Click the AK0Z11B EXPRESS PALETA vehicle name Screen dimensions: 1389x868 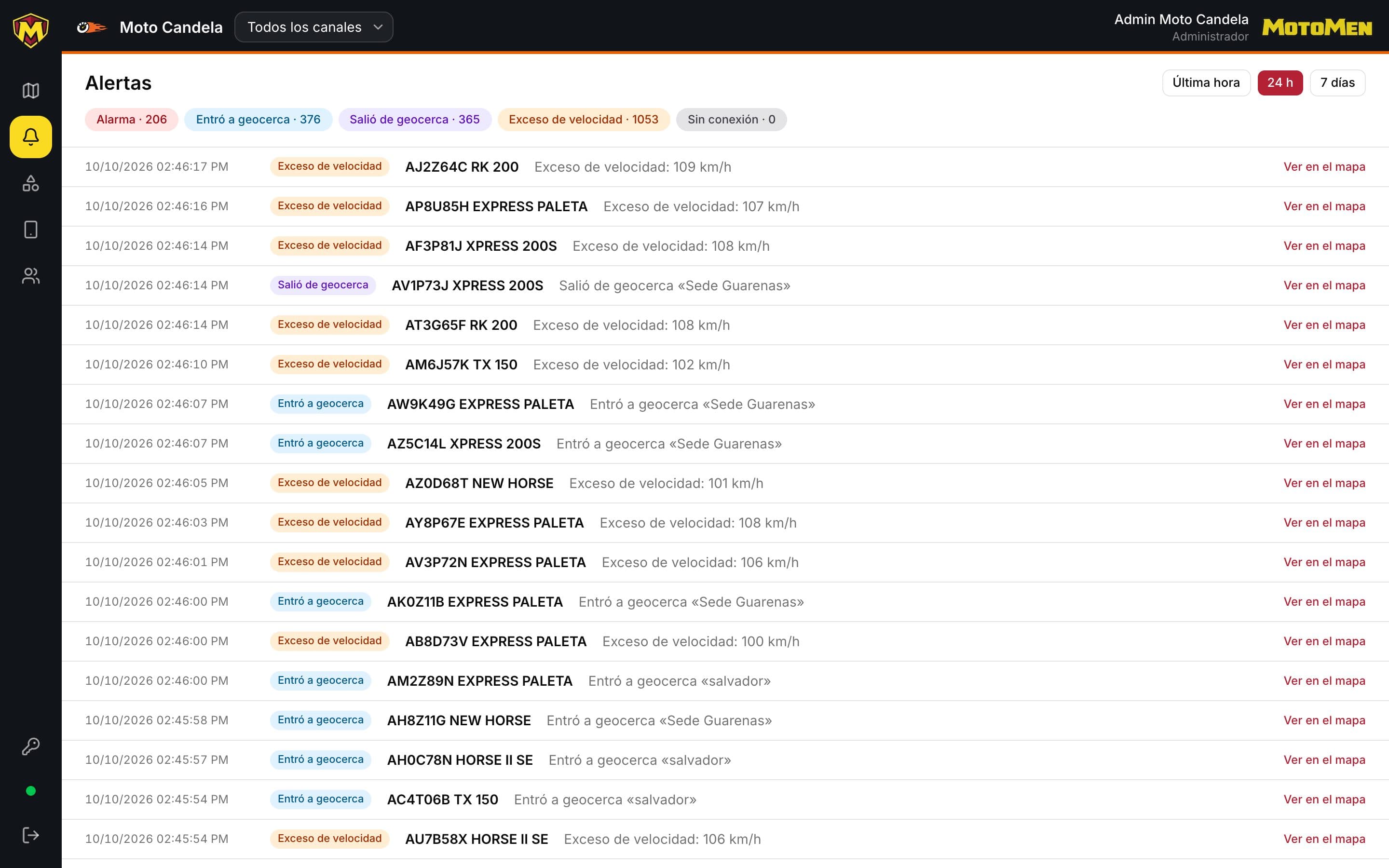tap(475, 602)
